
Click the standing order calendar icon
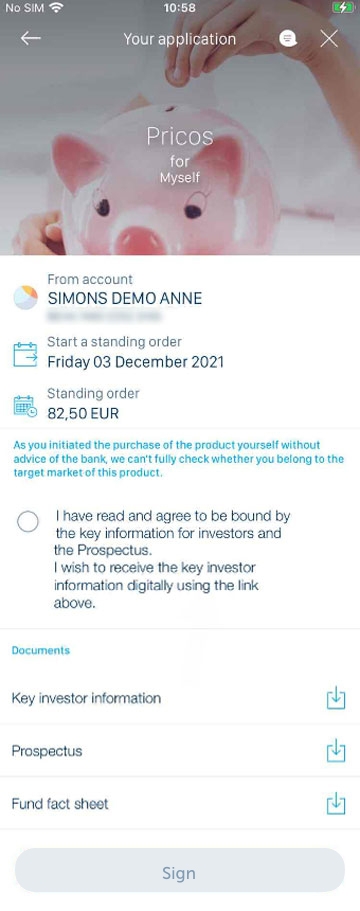[25, 406]
